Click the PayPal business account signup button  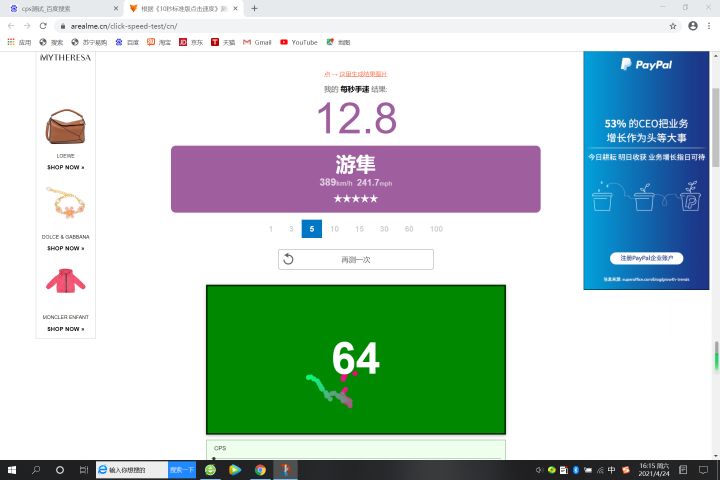click(646, 258)
